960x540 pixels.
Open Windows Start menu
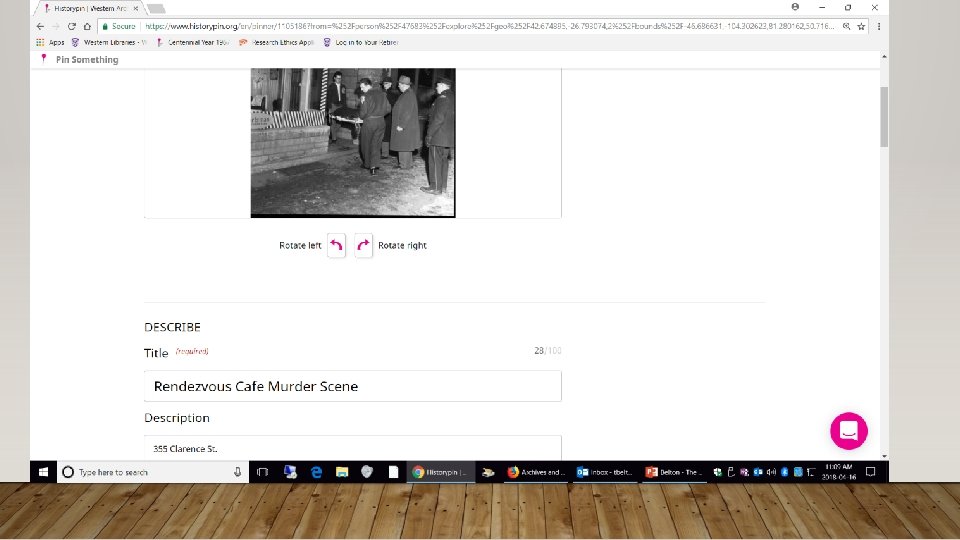coord(43,472)
